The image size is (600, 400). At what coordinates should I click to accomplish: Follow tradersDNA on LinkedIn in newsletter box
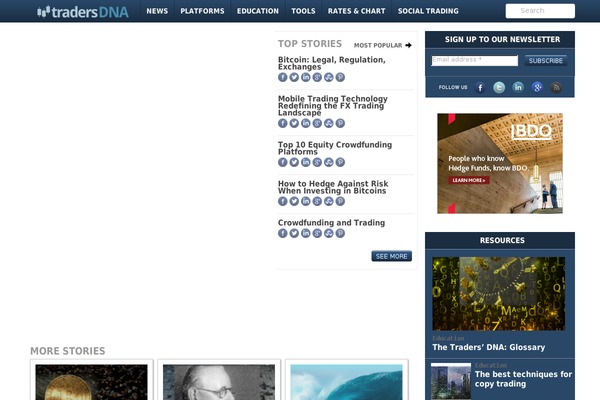tap(518, 88)
